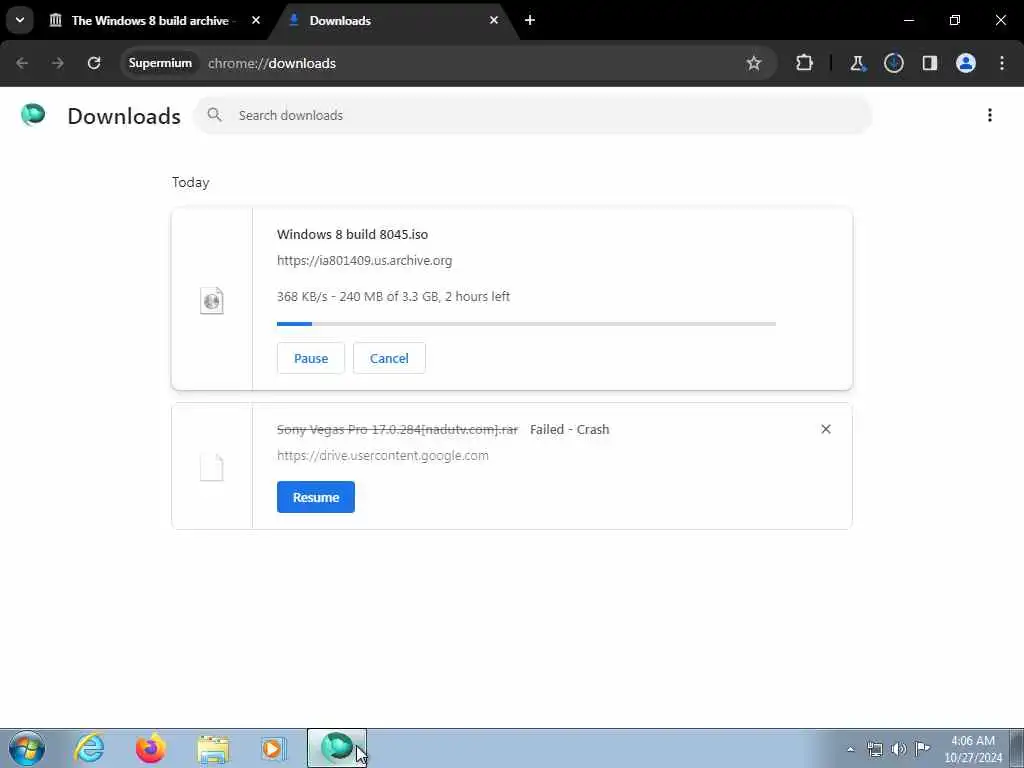Open the drive.usercontent.google.com source link
Screen dimensions: 1024x768
click(383, 456)
